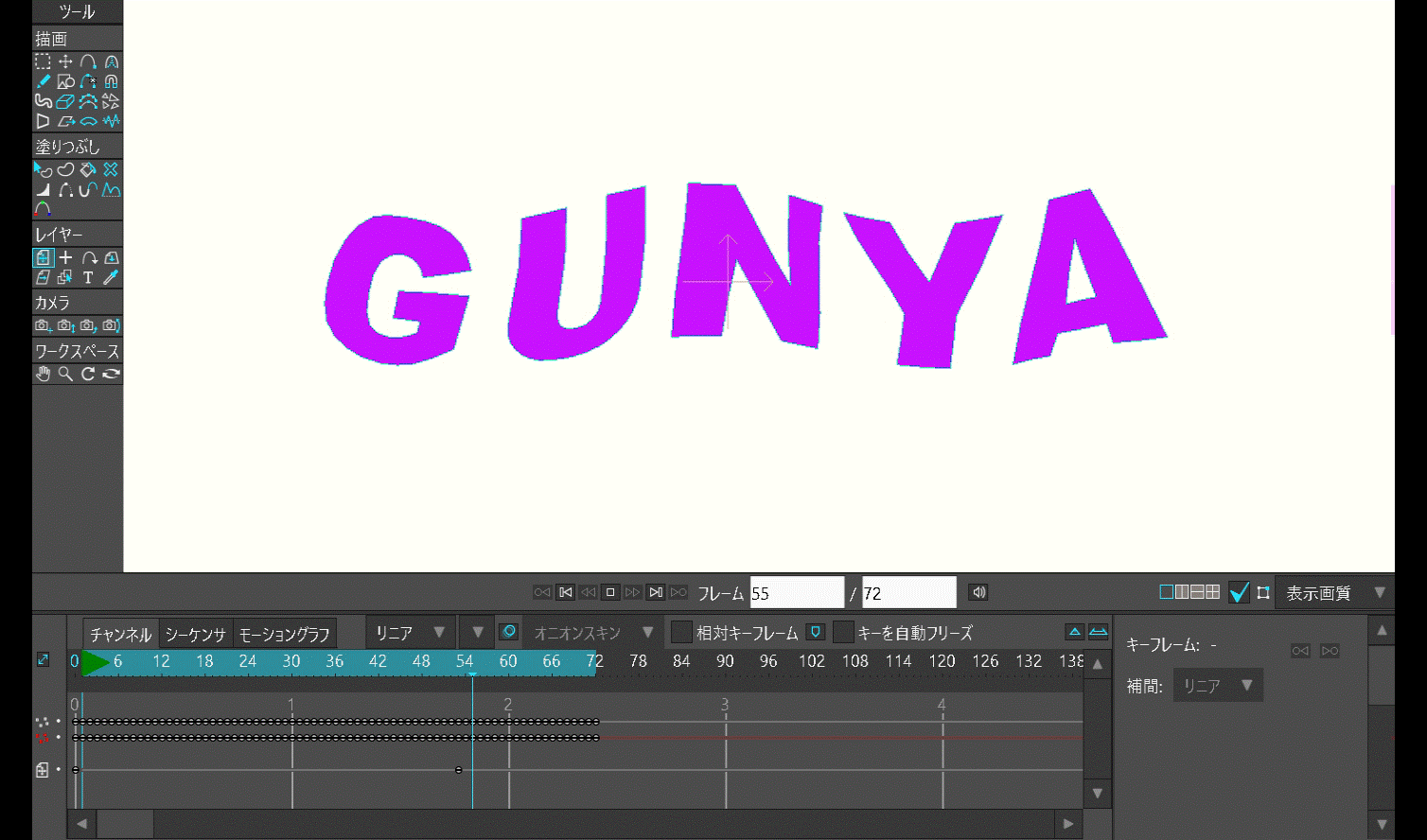Select the Eyedropper tool in layer tools
The height and width of the screenshot is (840, 1427).
pos(111,277)
